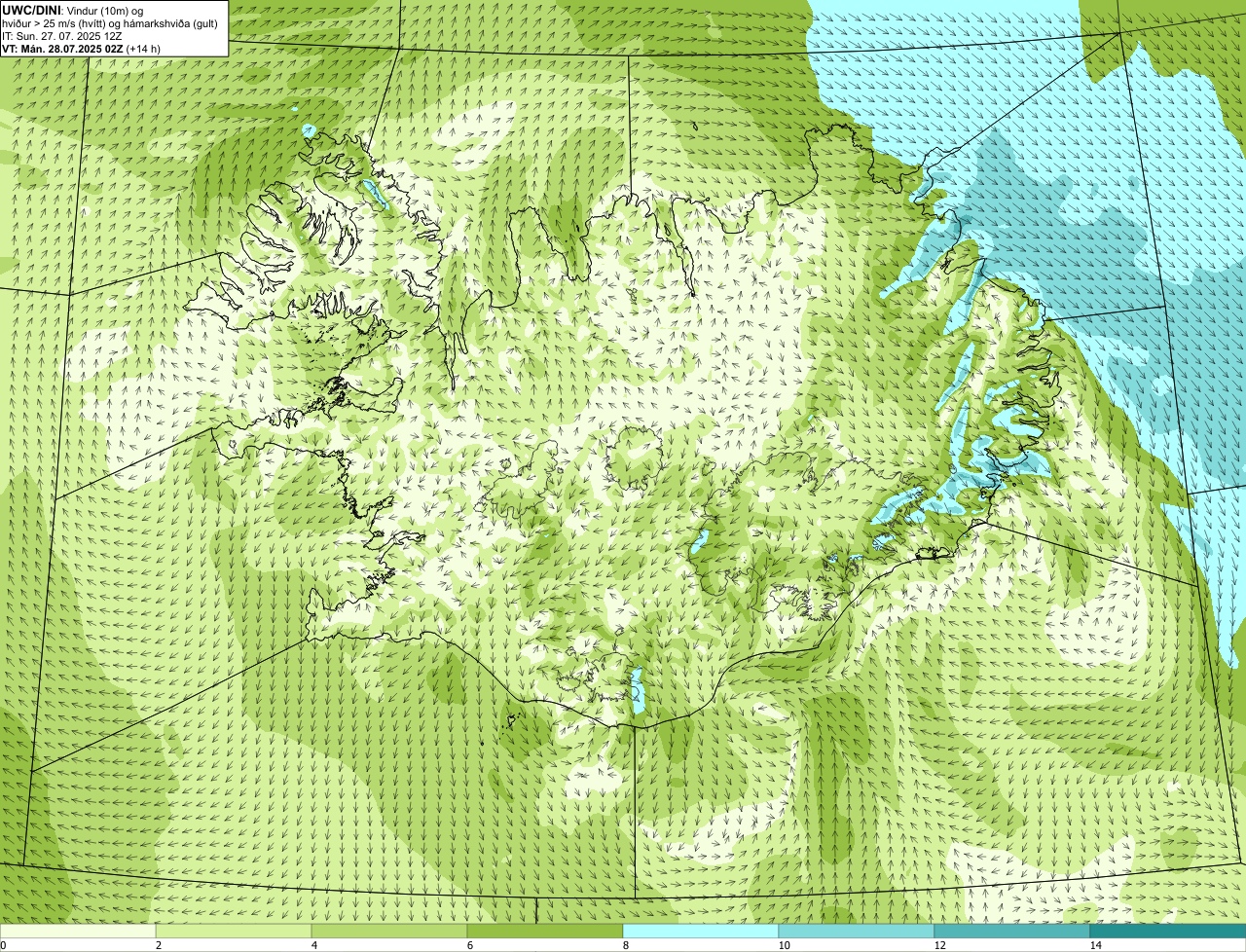Click the "8" colorbar tick label
1246x952 pixels.
pyautogui.click(x=625, y=945)
